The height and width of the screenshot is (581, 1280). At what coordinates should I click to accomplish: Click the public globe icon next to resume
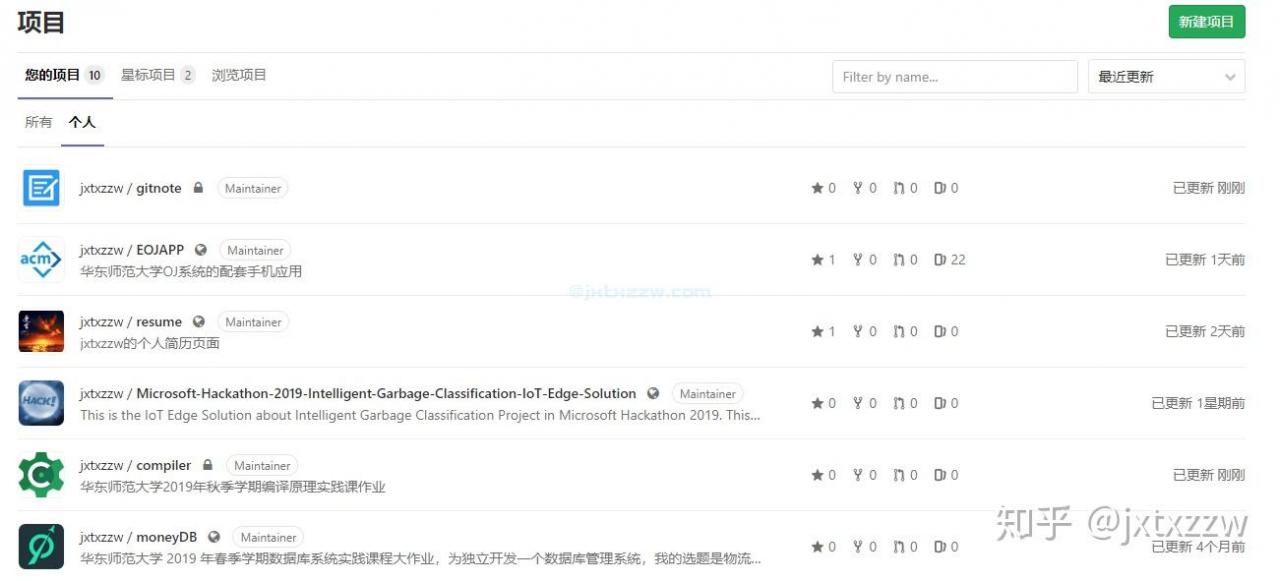(199, 322)
